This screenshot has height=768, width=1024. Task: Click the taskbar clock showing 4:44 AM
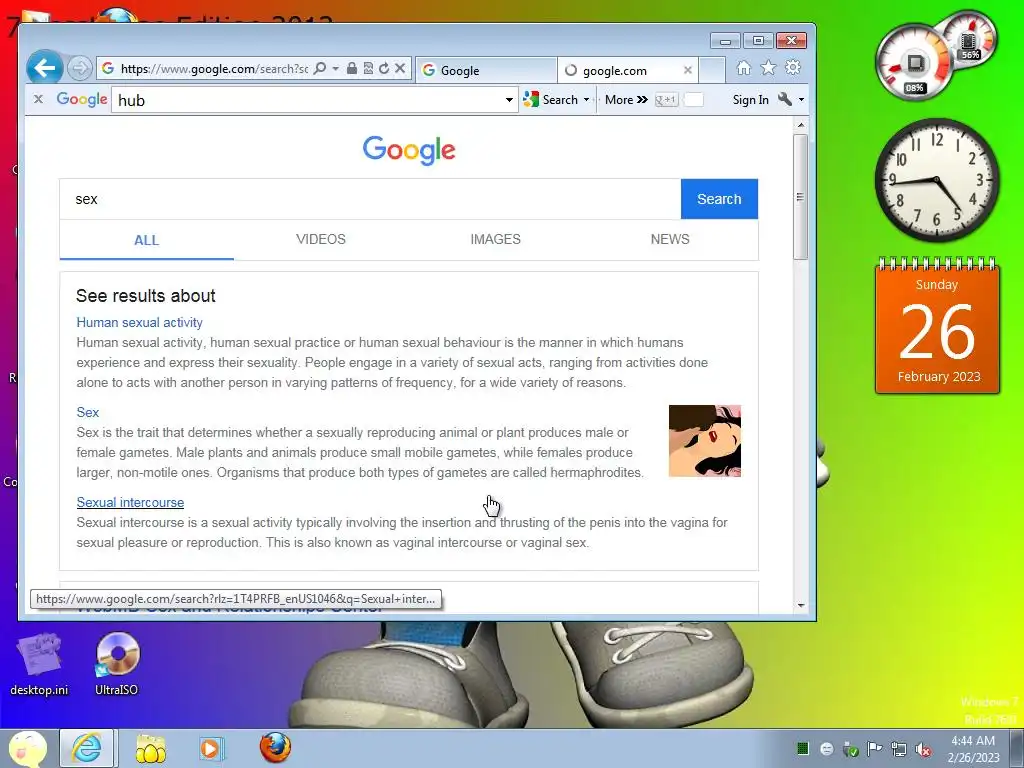(x=973, y=749)
